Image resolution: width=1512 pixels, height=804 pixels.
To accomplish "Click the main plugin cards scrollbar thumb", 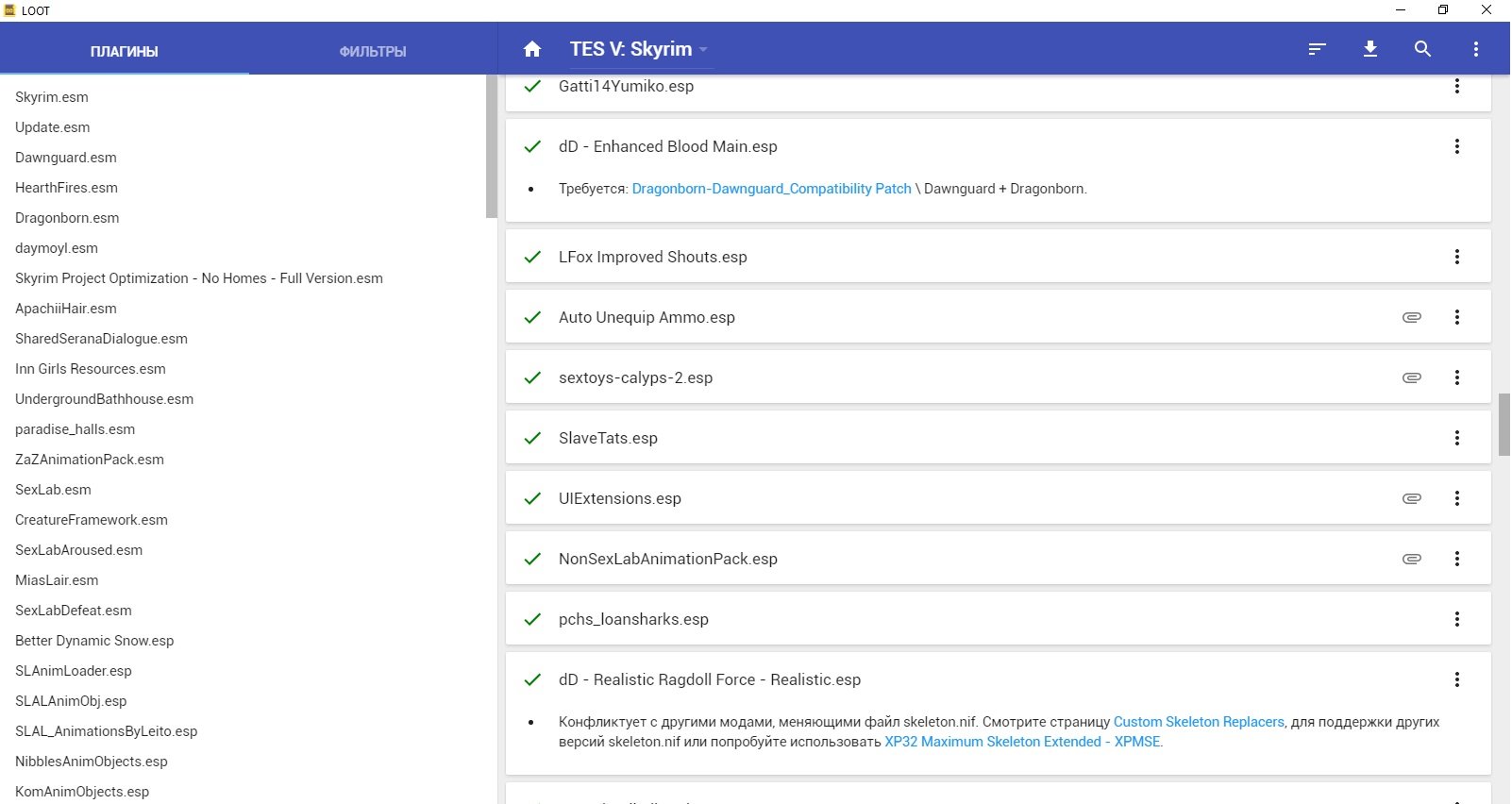I will coord(1504,425).
